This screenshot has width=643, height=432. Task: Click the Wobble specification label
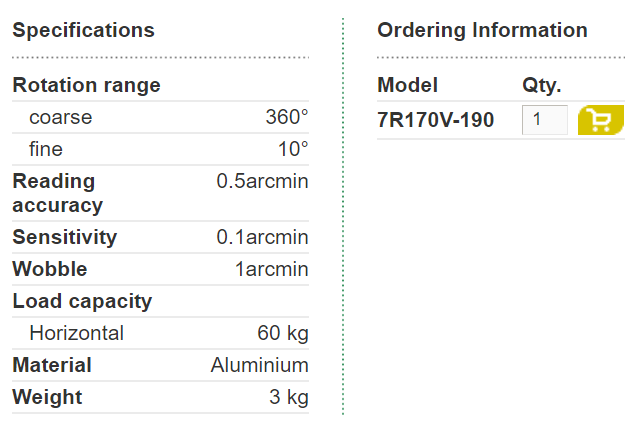(50, 269)
